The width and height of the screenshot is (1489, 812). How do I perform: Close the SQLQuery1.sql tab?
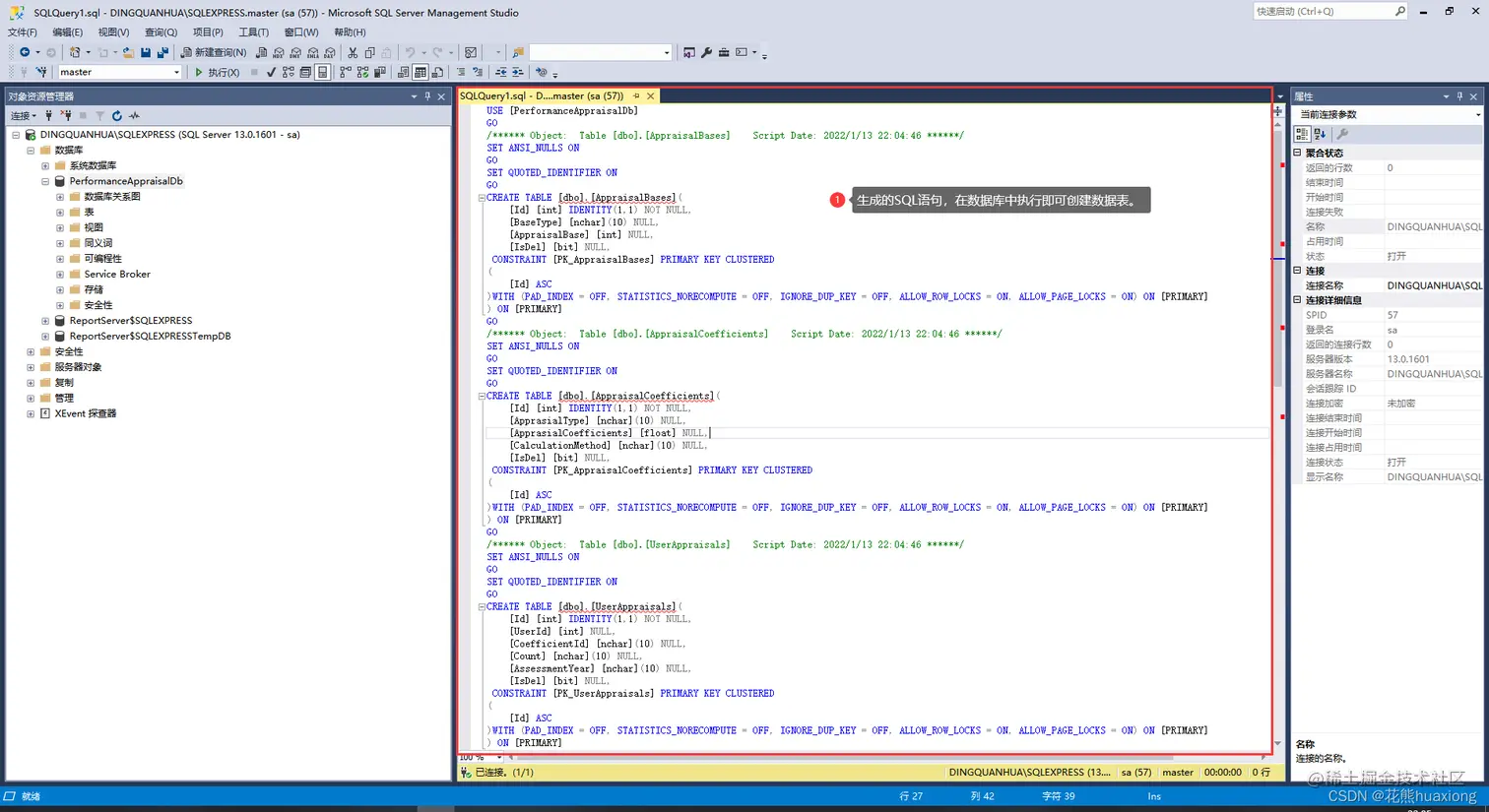[650, 95]
